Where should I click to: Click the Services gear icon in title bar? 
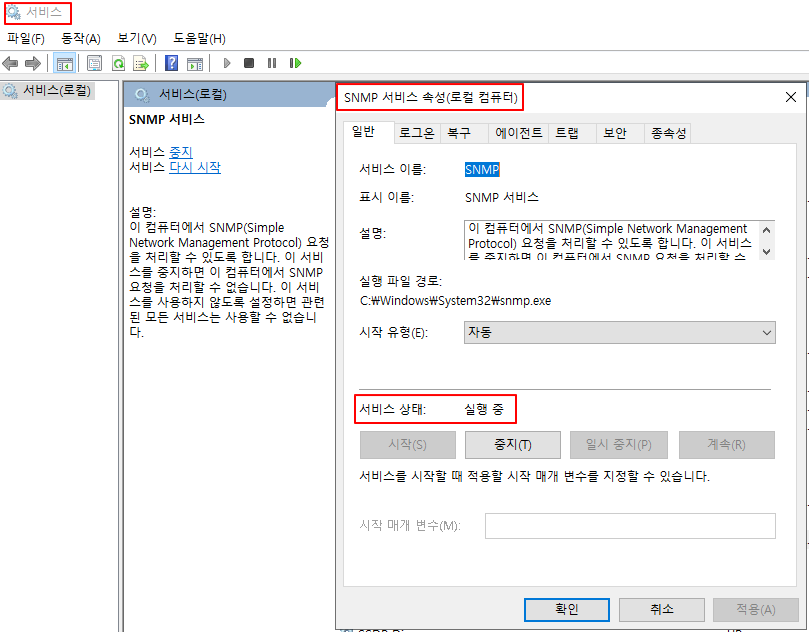pos(14,12)
